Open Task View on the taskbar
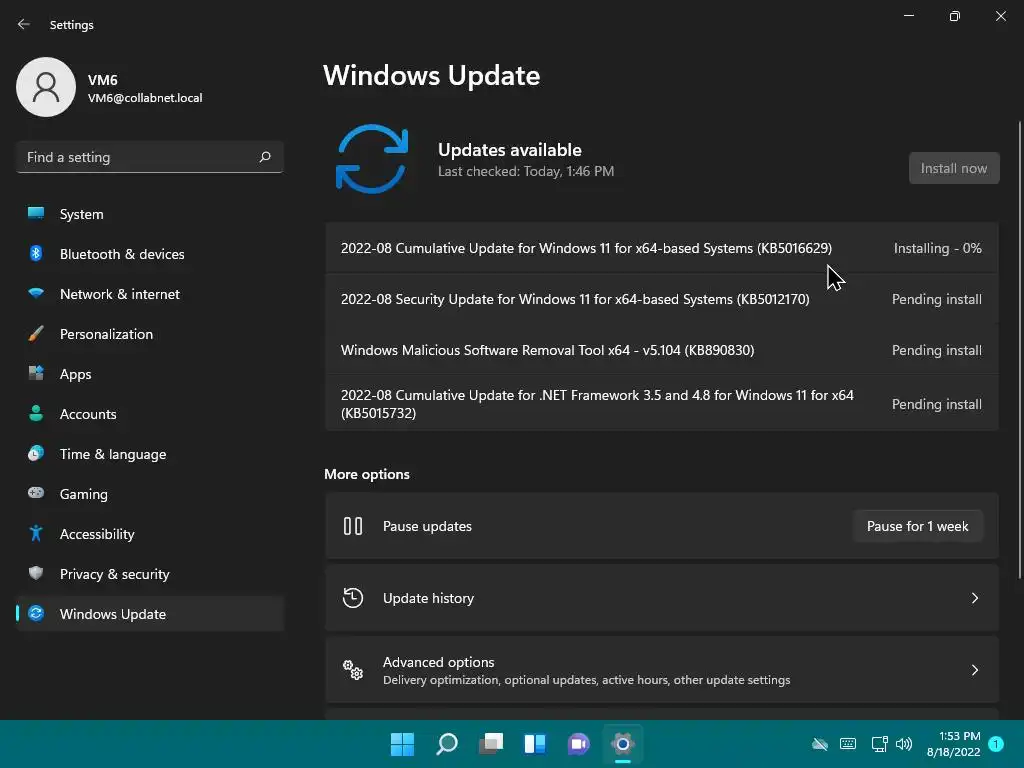Image resolution: width=1024 pixels, height=768 pixels. [491, 744]
